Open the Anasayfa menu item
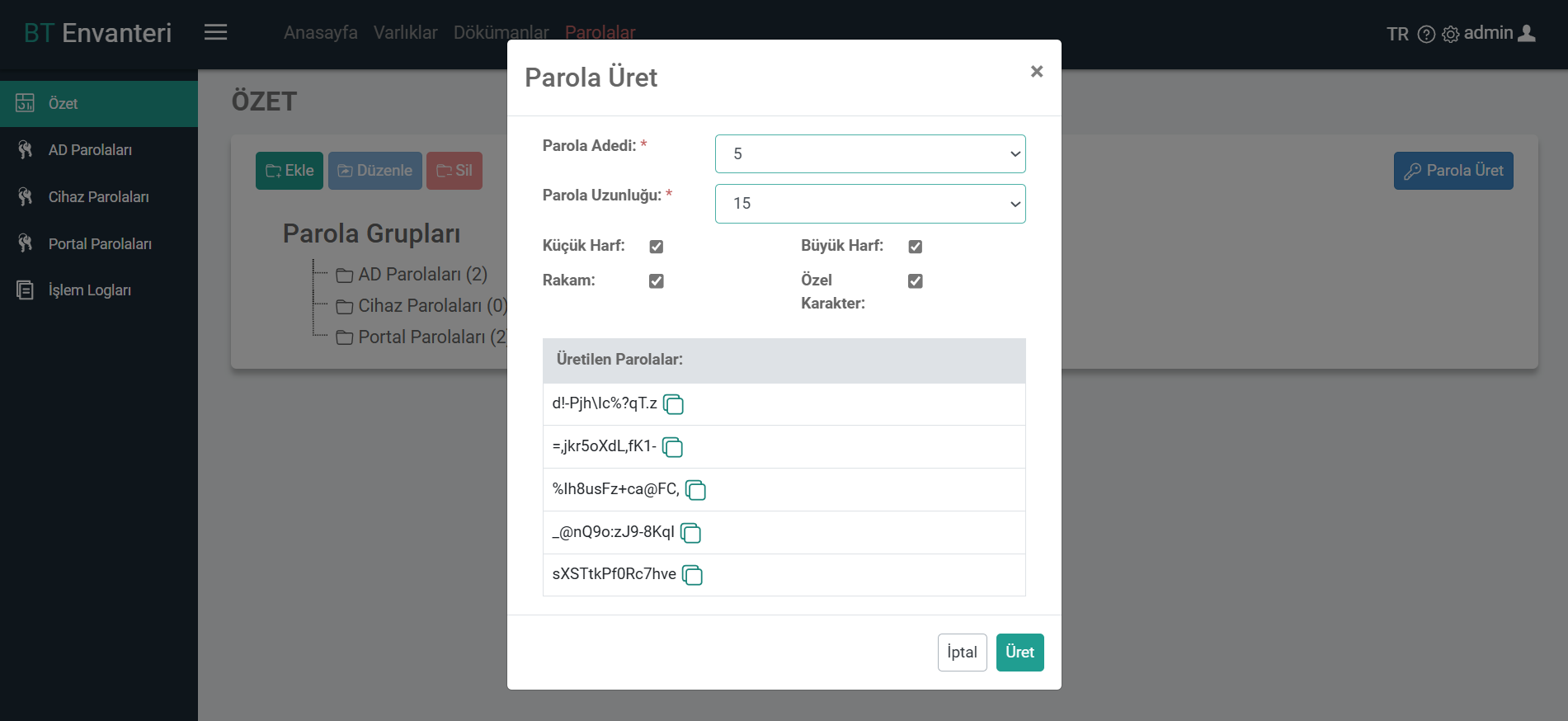Image resolution: width=1568 pixels, height=721 pixels. pyautogui.click(x=321, y=32)
